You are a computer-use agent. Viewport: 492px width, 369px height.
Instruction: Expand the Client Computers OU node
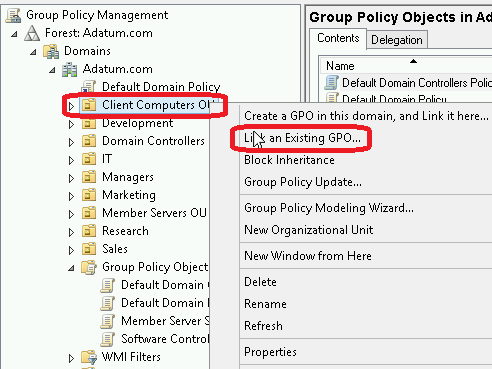click(x=71, y=106)
